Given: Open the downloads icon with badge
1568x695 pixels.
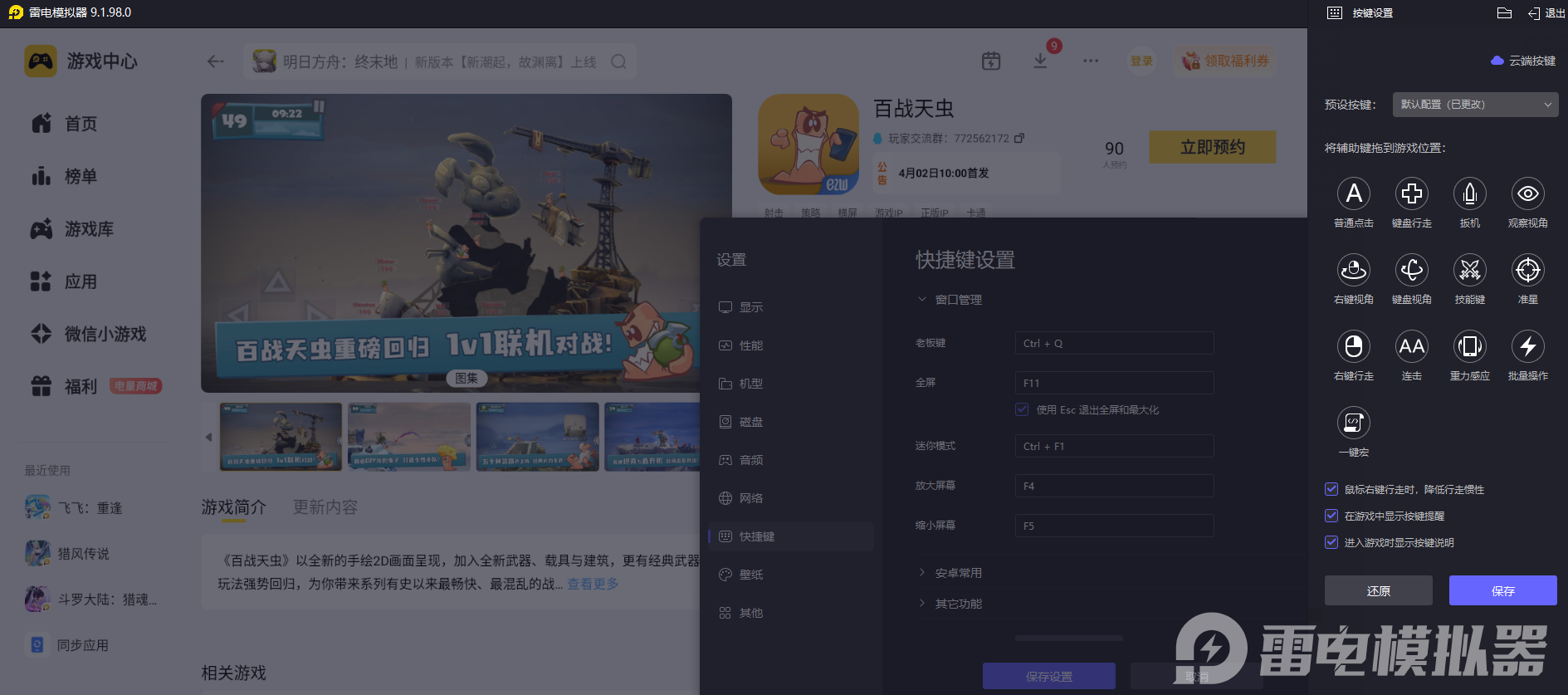Looking at the screenshot, I should point(1040,61).
